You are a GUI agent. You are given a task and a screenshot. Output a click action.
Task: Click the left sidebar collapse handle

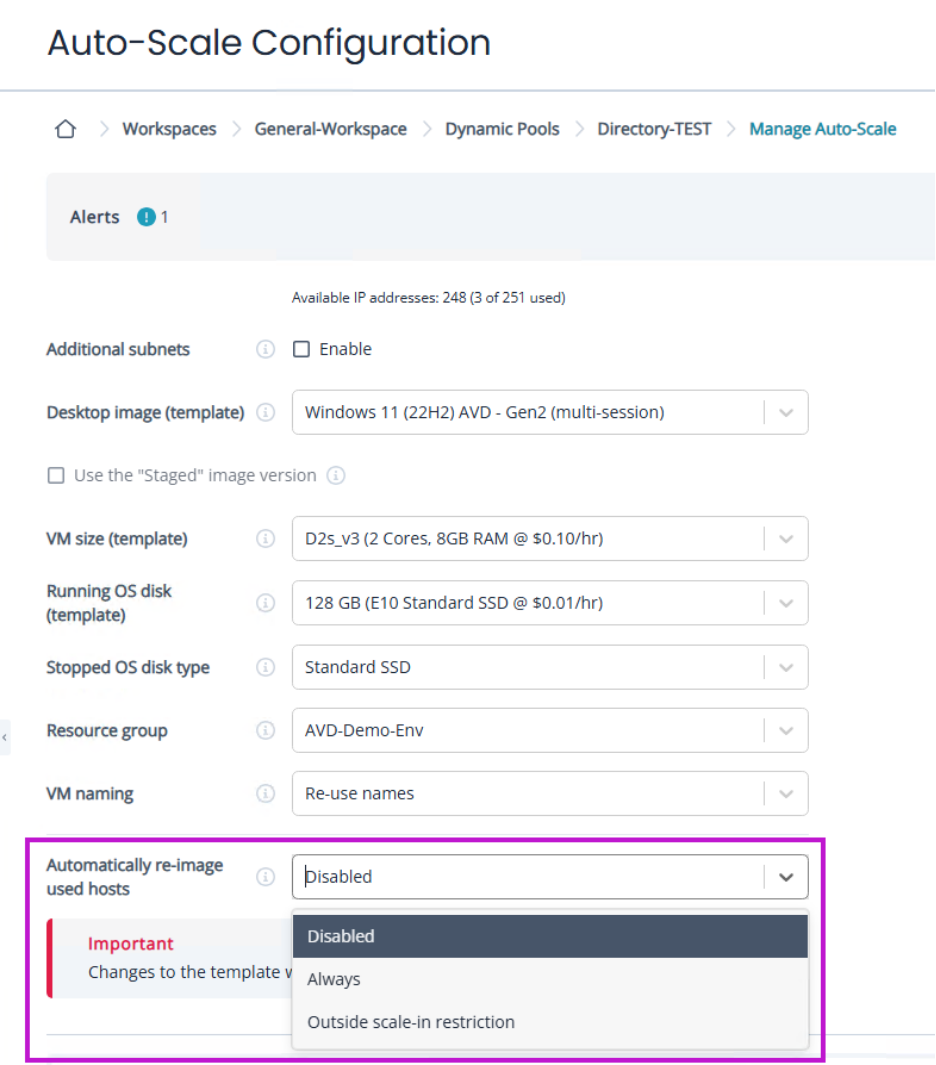(4, 737)
